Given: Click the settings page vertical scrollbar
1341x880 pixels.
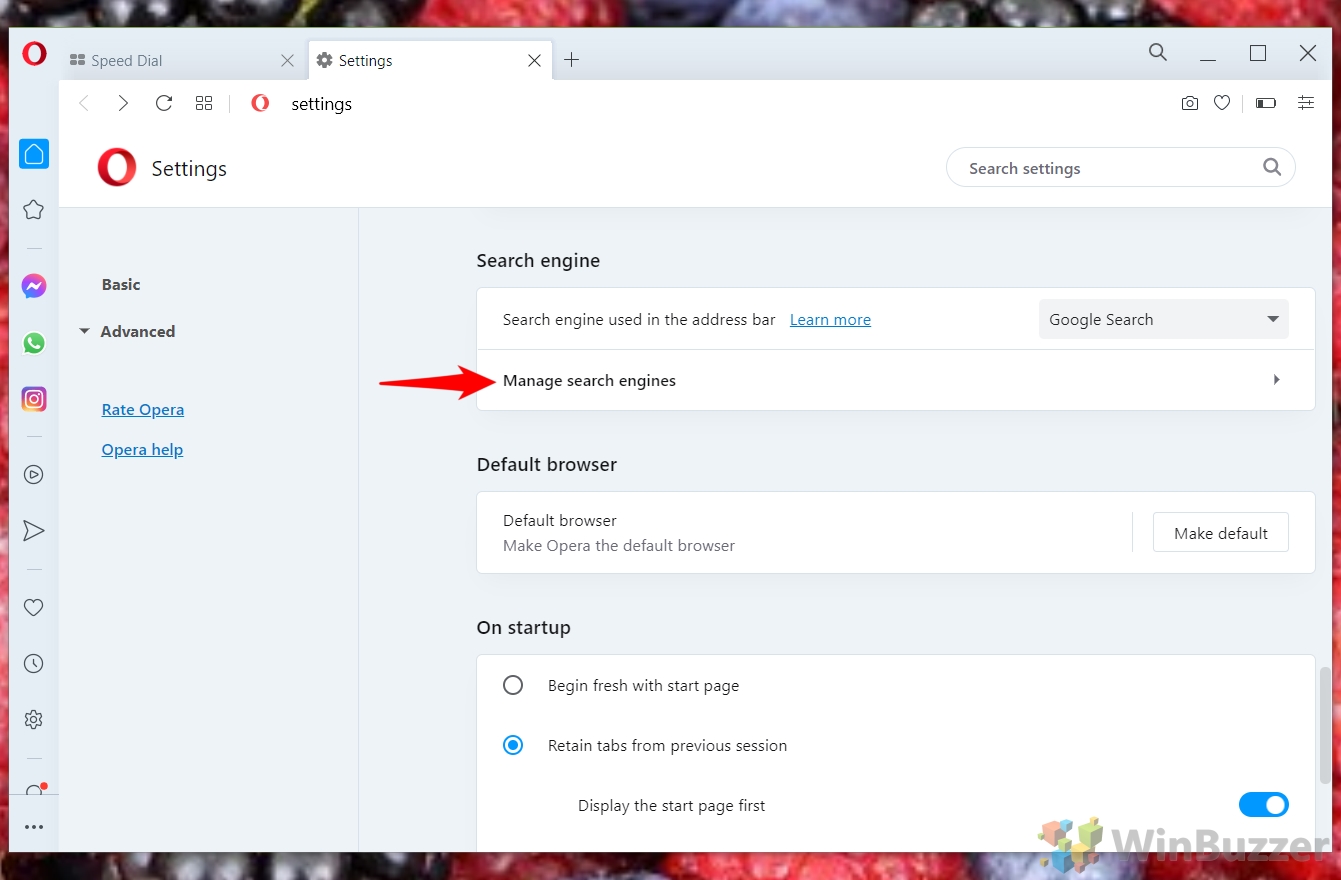Looking at the screenshot, I should 1327,725.
